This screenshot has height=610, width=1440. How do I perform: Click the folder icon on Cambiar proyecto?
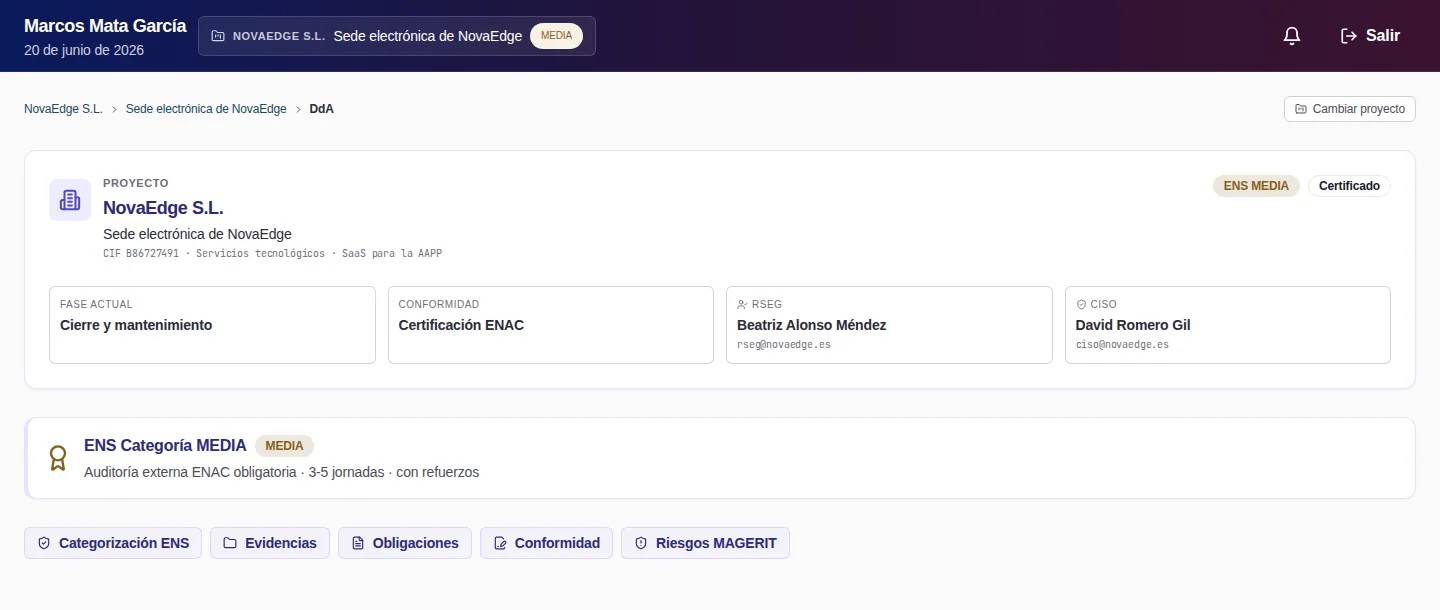point(1301,109)
